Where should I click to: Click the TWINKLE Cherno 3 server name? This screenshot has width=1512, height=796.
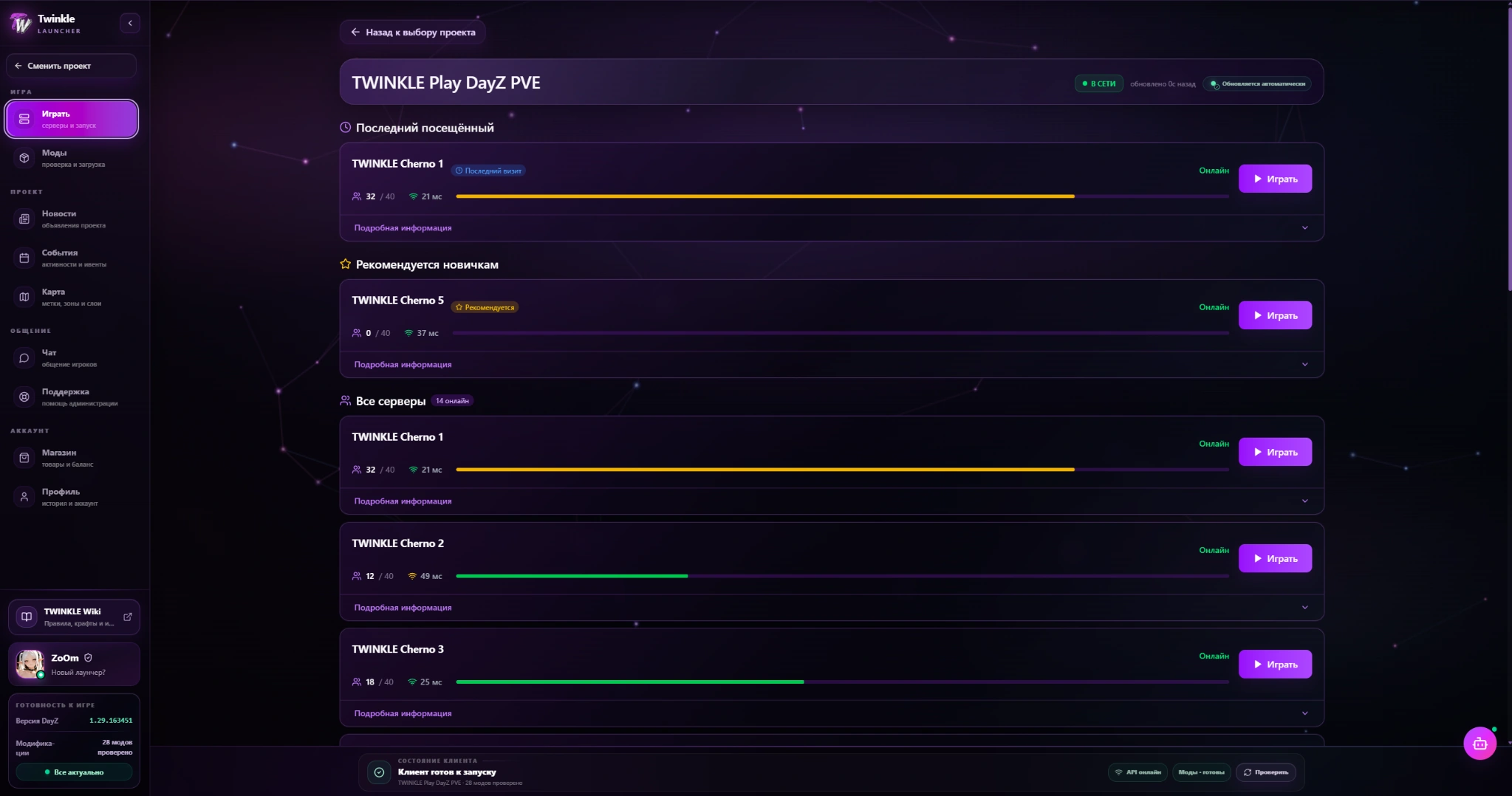click(397, 650)
